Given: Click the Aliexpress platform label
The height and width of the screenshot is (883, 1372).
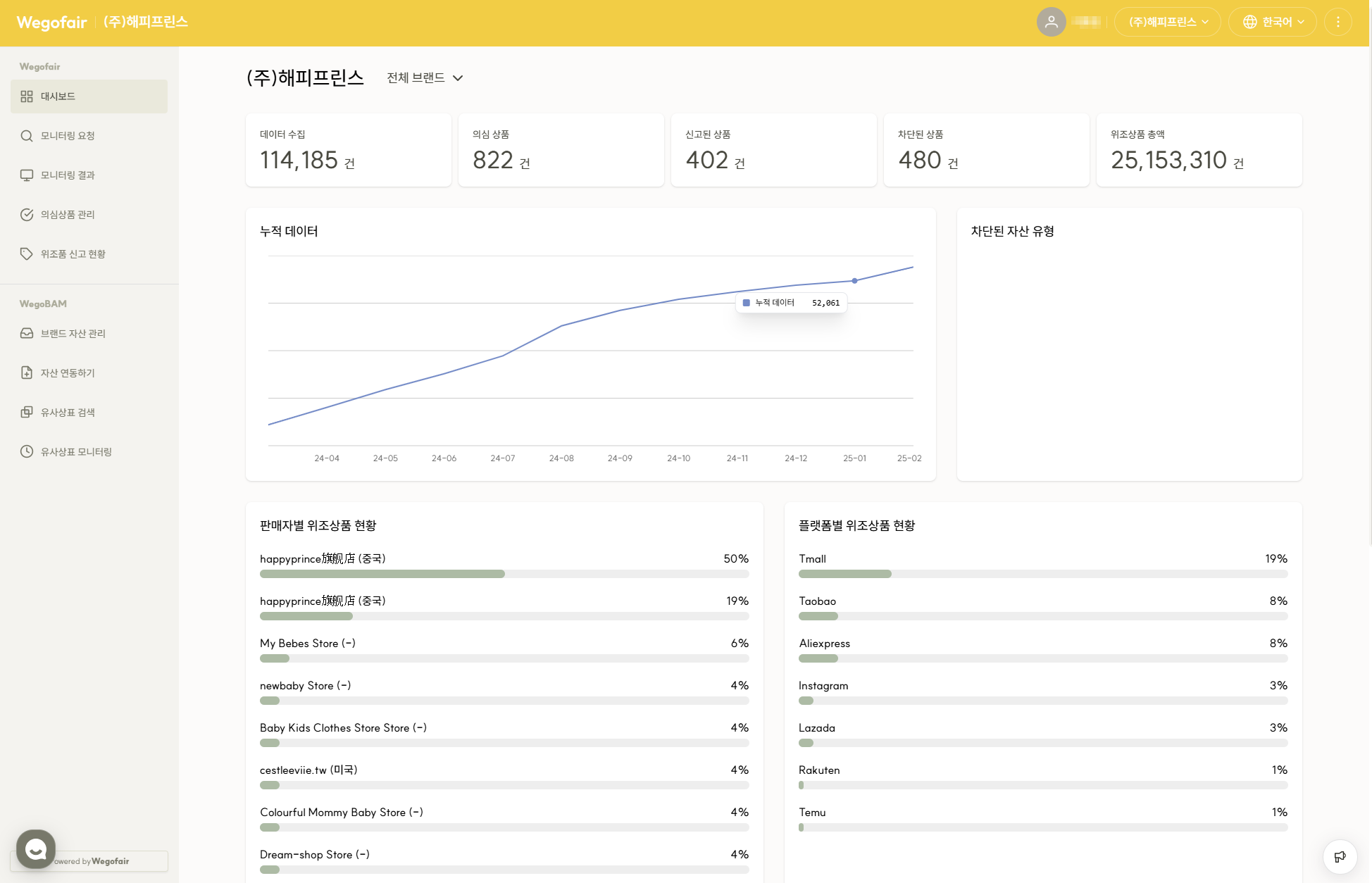Looking at the screenshot, I should pos(825,644).
